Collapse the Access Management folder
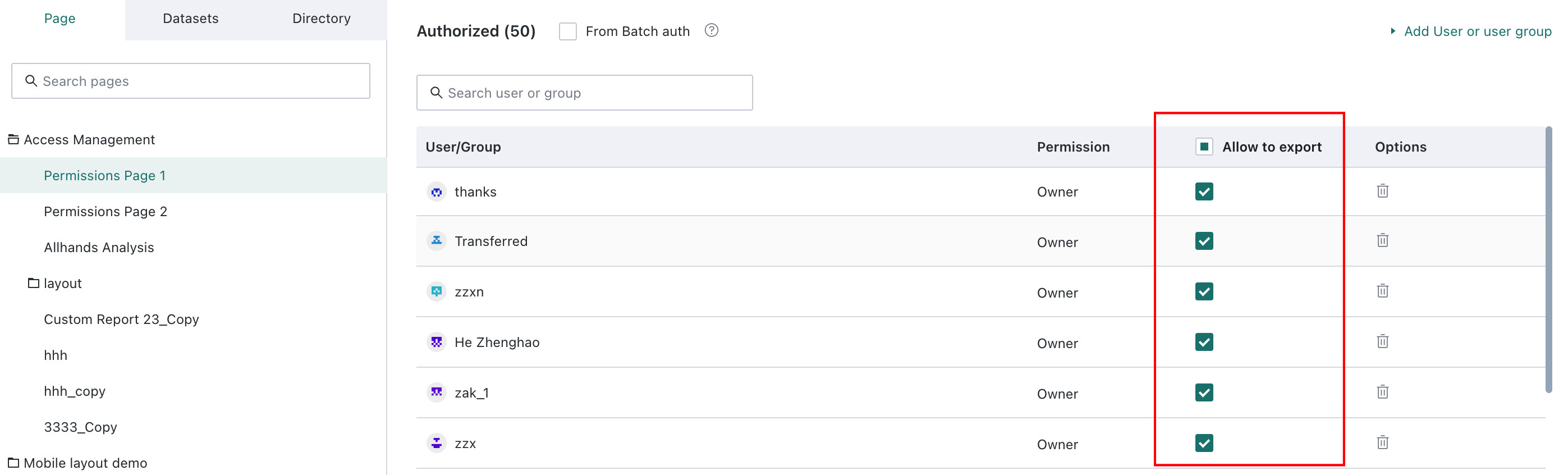Image resolution: width=1568 pixels, height=475 pixels. point(13,139)
